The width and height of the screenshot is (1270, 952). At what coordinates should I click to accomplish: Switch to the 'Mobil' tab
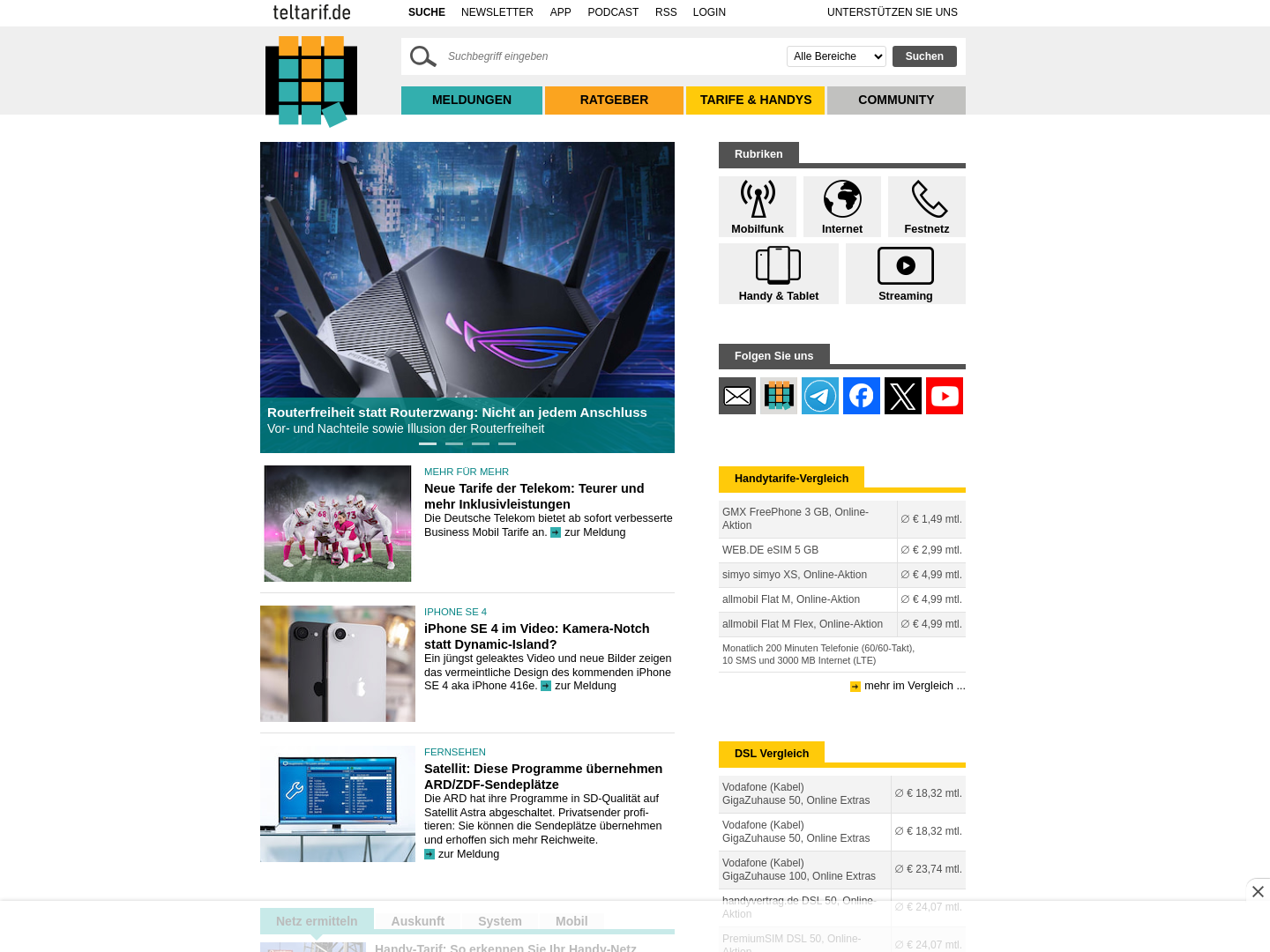pos(571,921)
